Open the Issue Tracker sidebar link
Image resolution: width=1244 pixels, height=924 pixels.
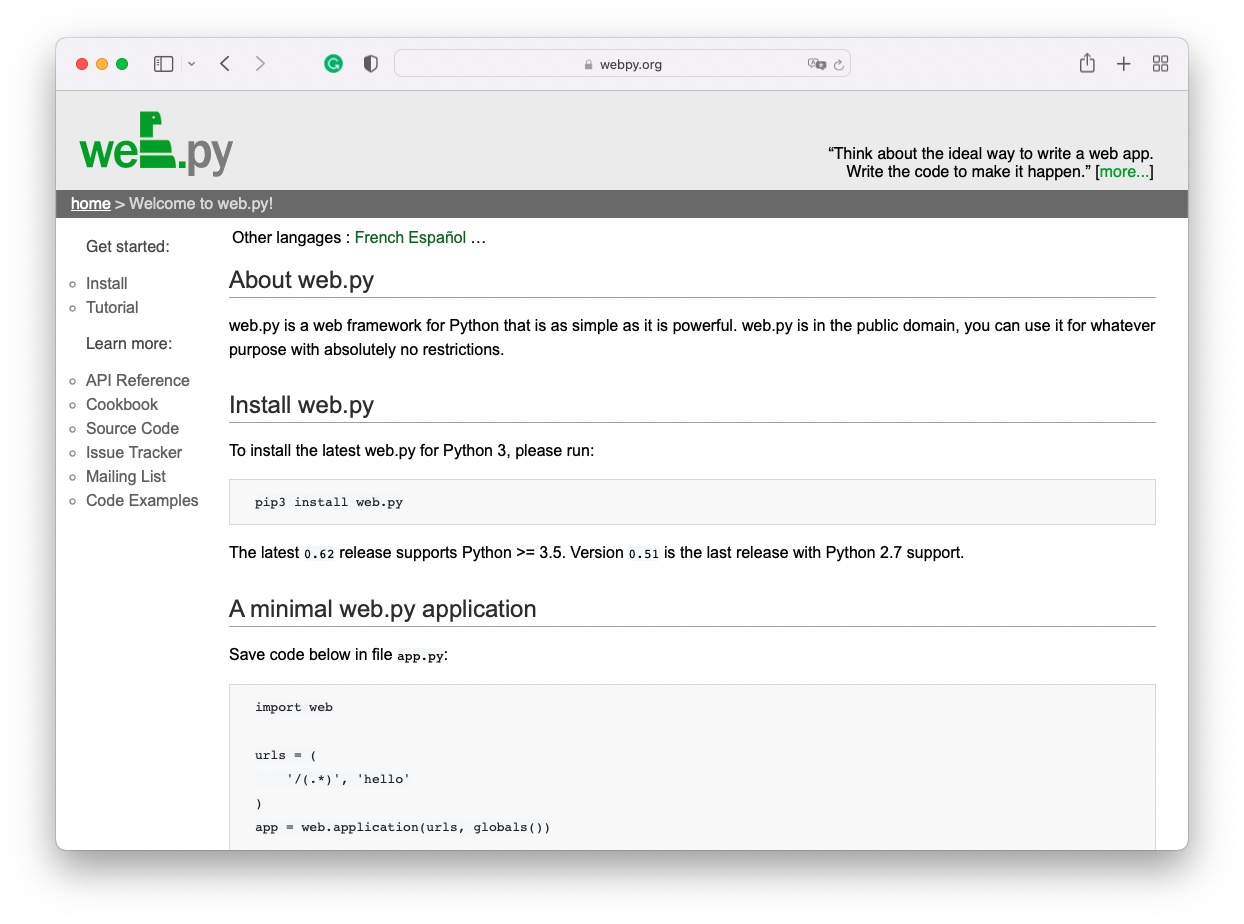134,452
